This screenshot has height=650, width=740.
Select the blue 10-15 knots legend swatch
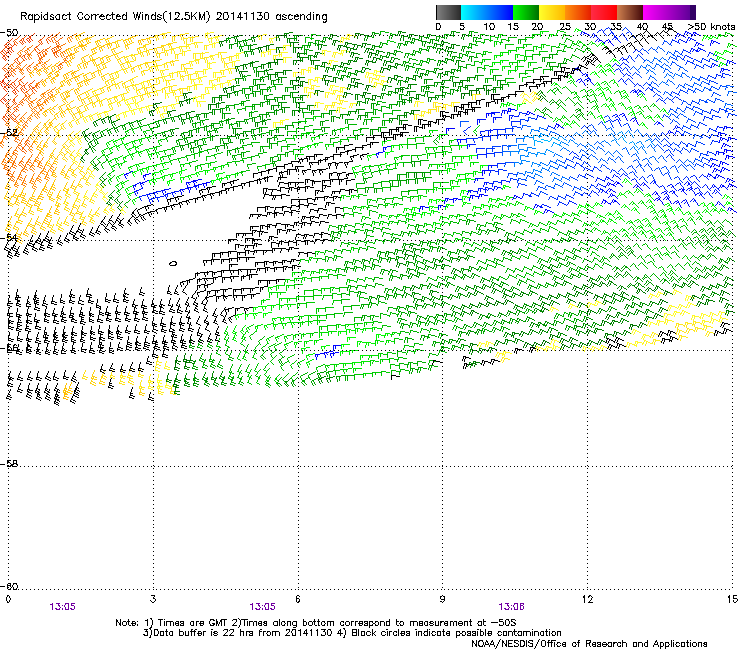500,12
